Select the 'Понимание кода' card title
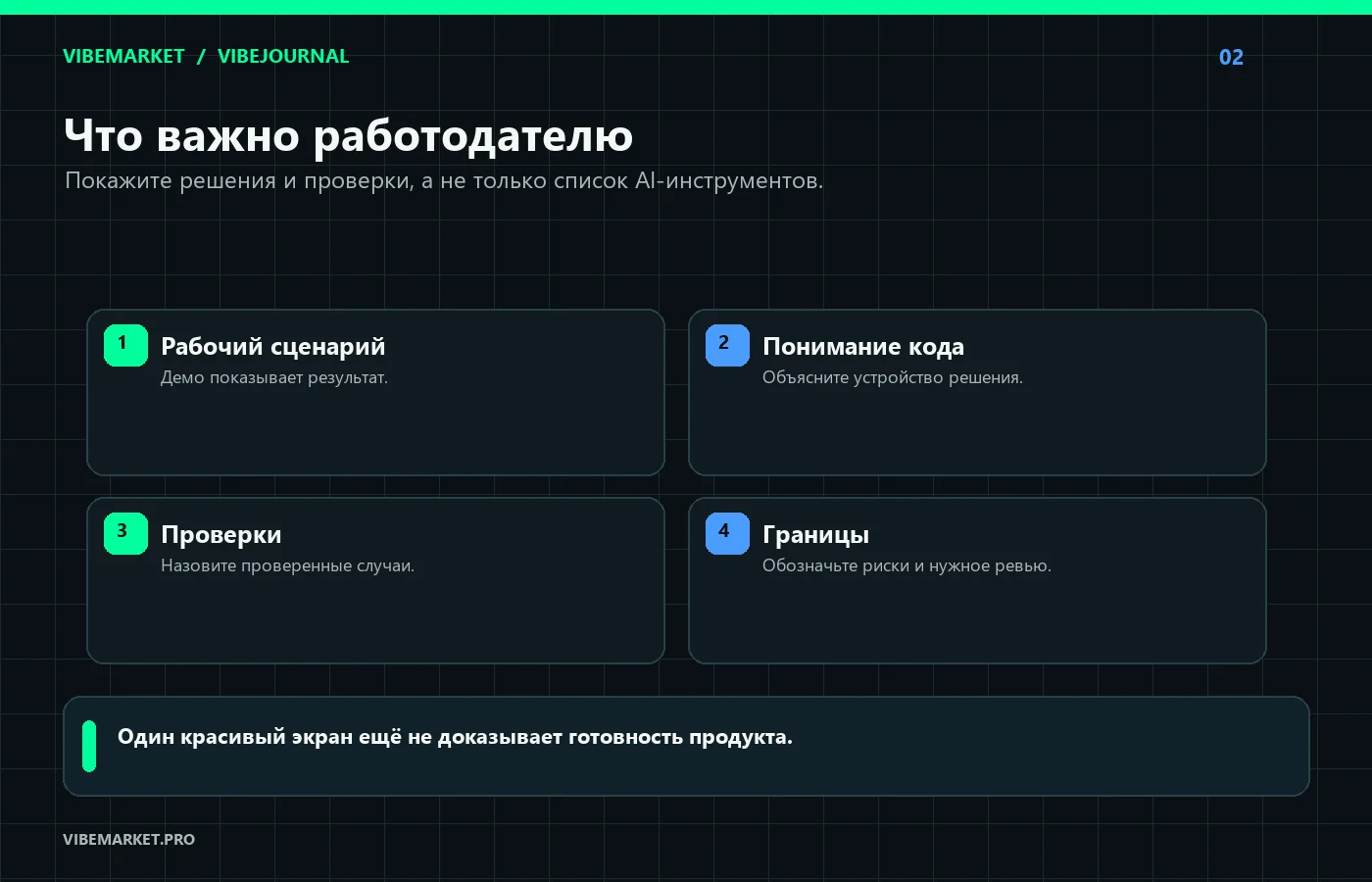This screenshot has height=882, width=1372. [x=863, y=346]
